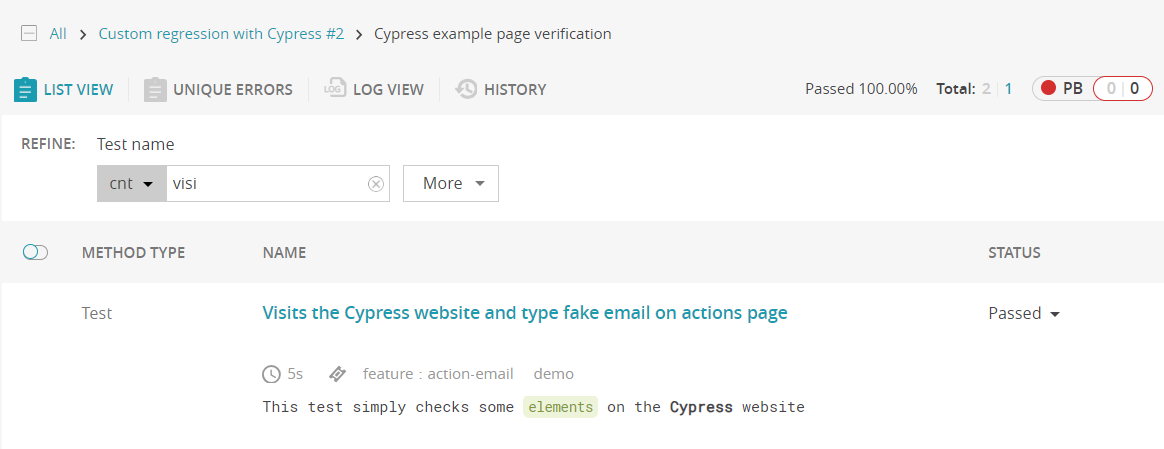Open the Visits the Cypress website test item
Image resolution: width=1164 pixels, height=449 pixels.
tap(525, 313)
